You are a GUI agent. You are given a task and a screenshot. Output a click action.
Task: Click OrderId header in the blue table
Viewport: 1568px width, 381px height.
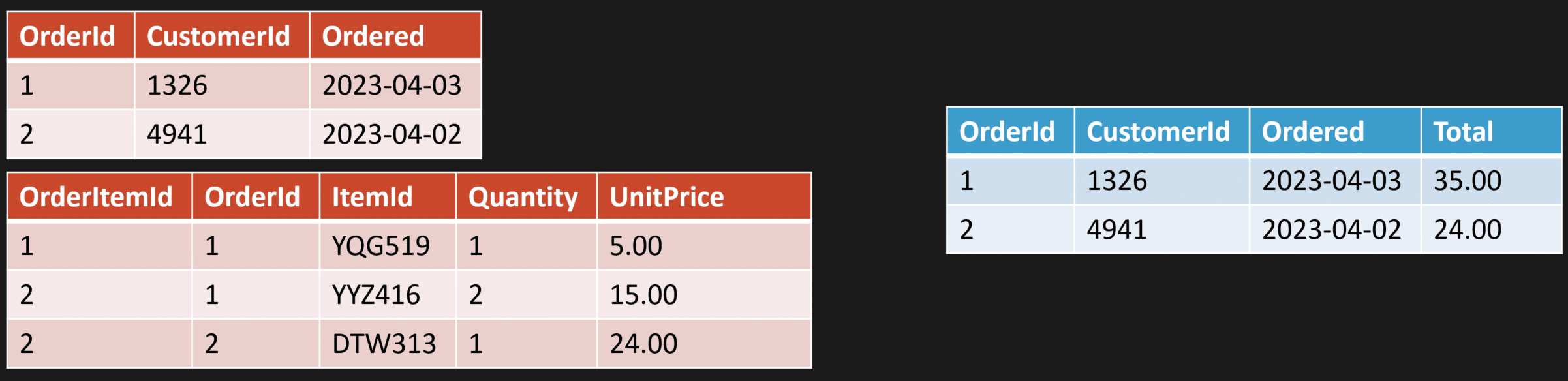pyautogui.click(x=1007, y=132)
